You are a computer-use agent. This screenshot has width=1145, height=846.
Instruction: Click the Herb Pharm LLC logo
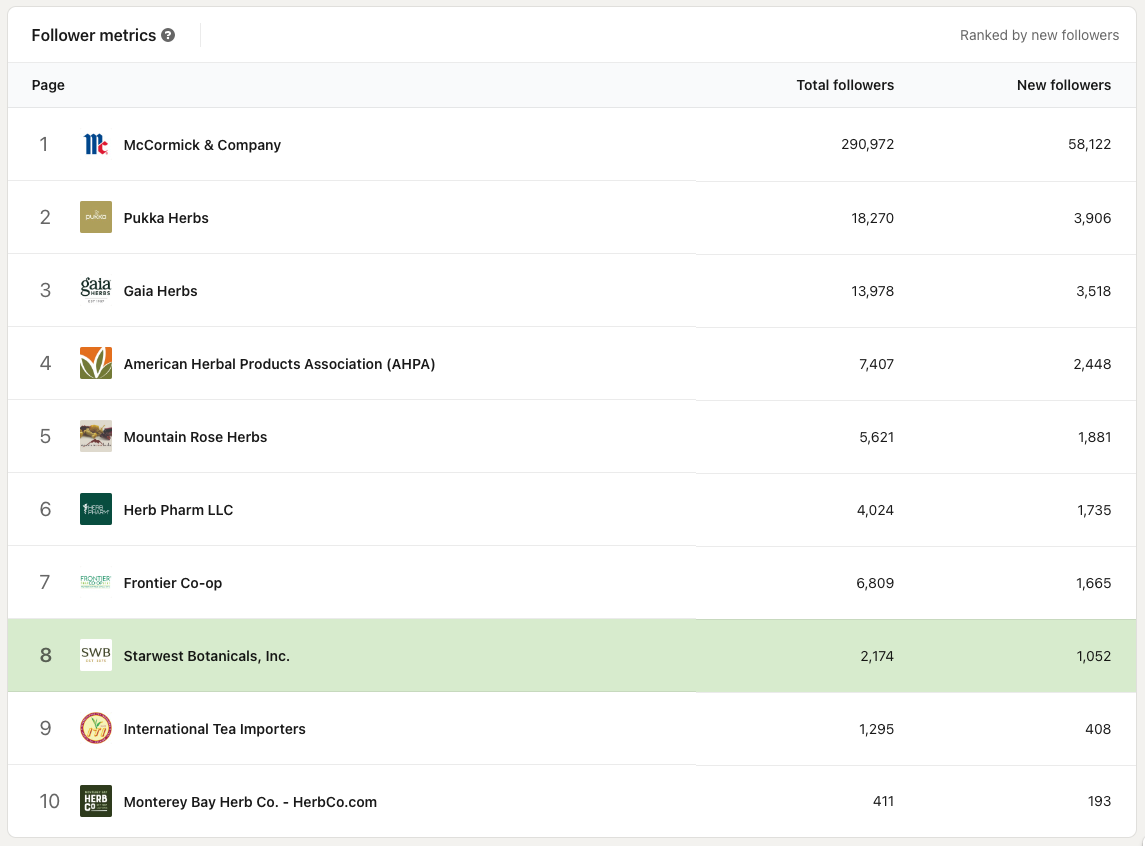(96, 510)
